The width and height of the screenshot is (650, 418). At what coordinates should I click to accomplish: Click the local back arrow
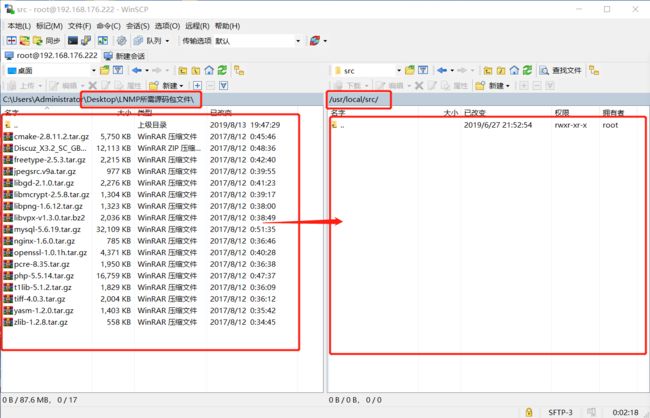pyautogui.click(x=137, y=70)
